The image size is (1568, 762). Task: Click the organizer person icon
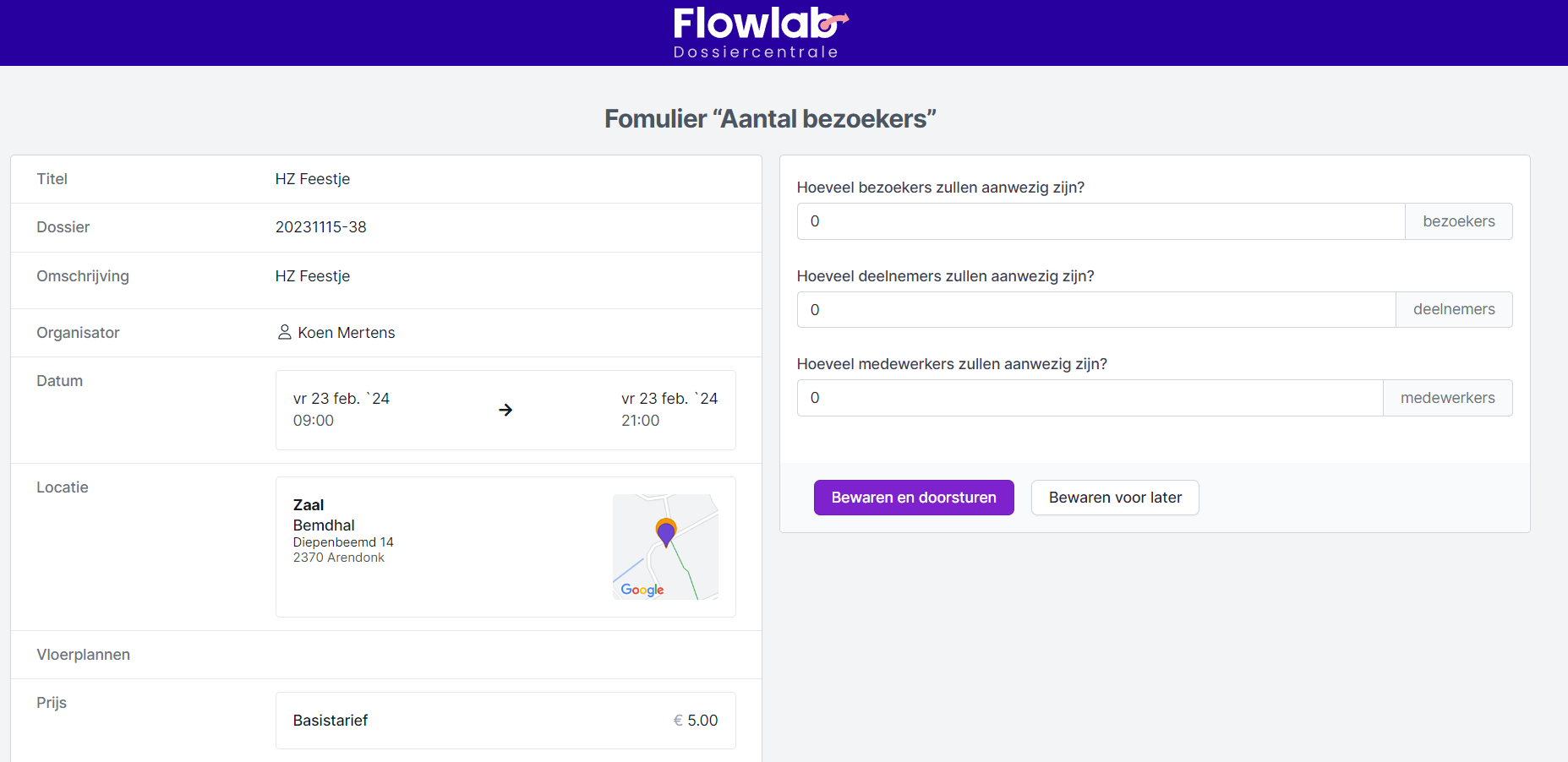coord(285,332)
